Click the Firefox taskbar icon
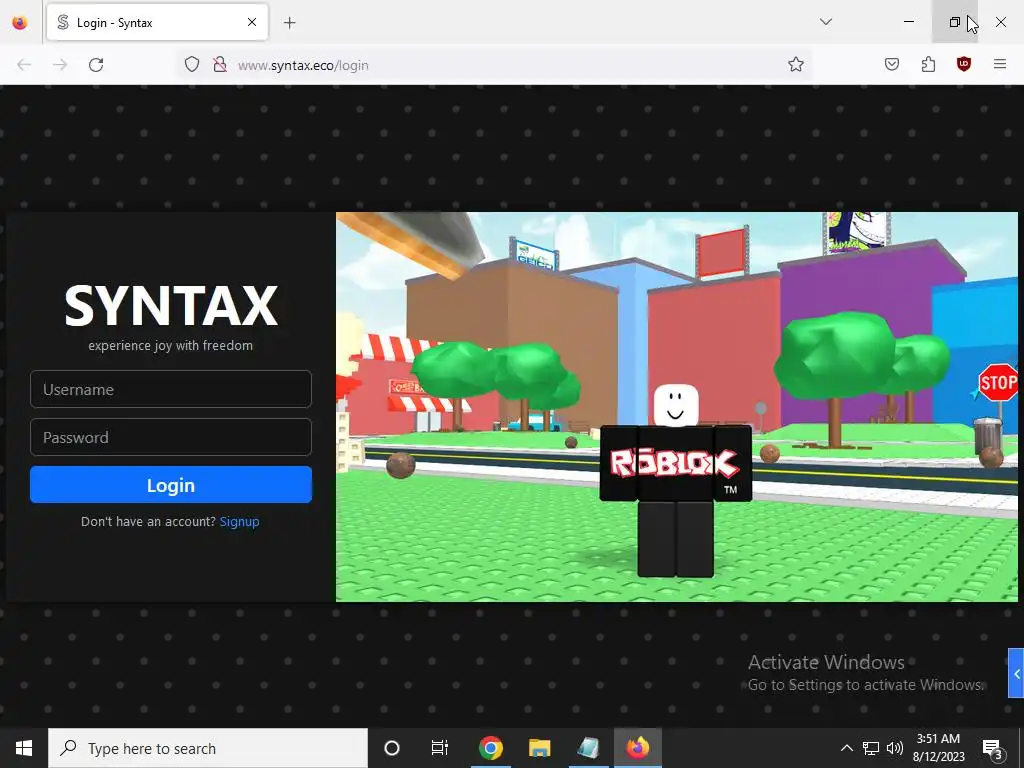The width and height of the screenshot is (1024, 768). 637,748
